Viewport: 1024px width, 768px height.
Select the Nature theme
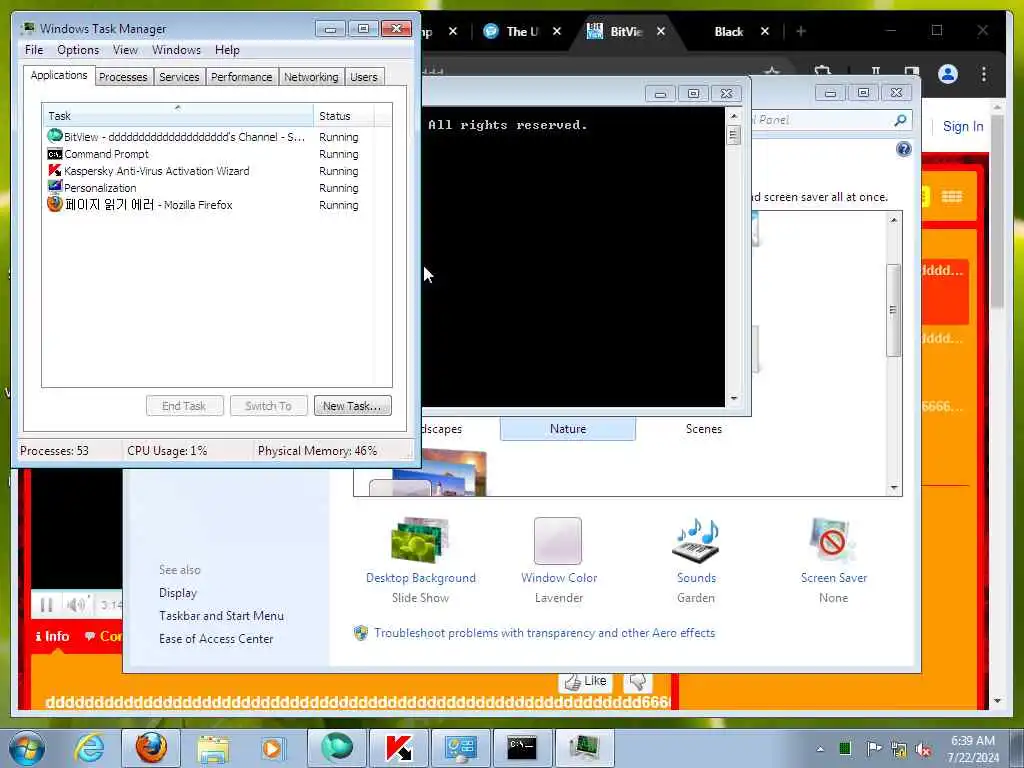pos(568,429)
